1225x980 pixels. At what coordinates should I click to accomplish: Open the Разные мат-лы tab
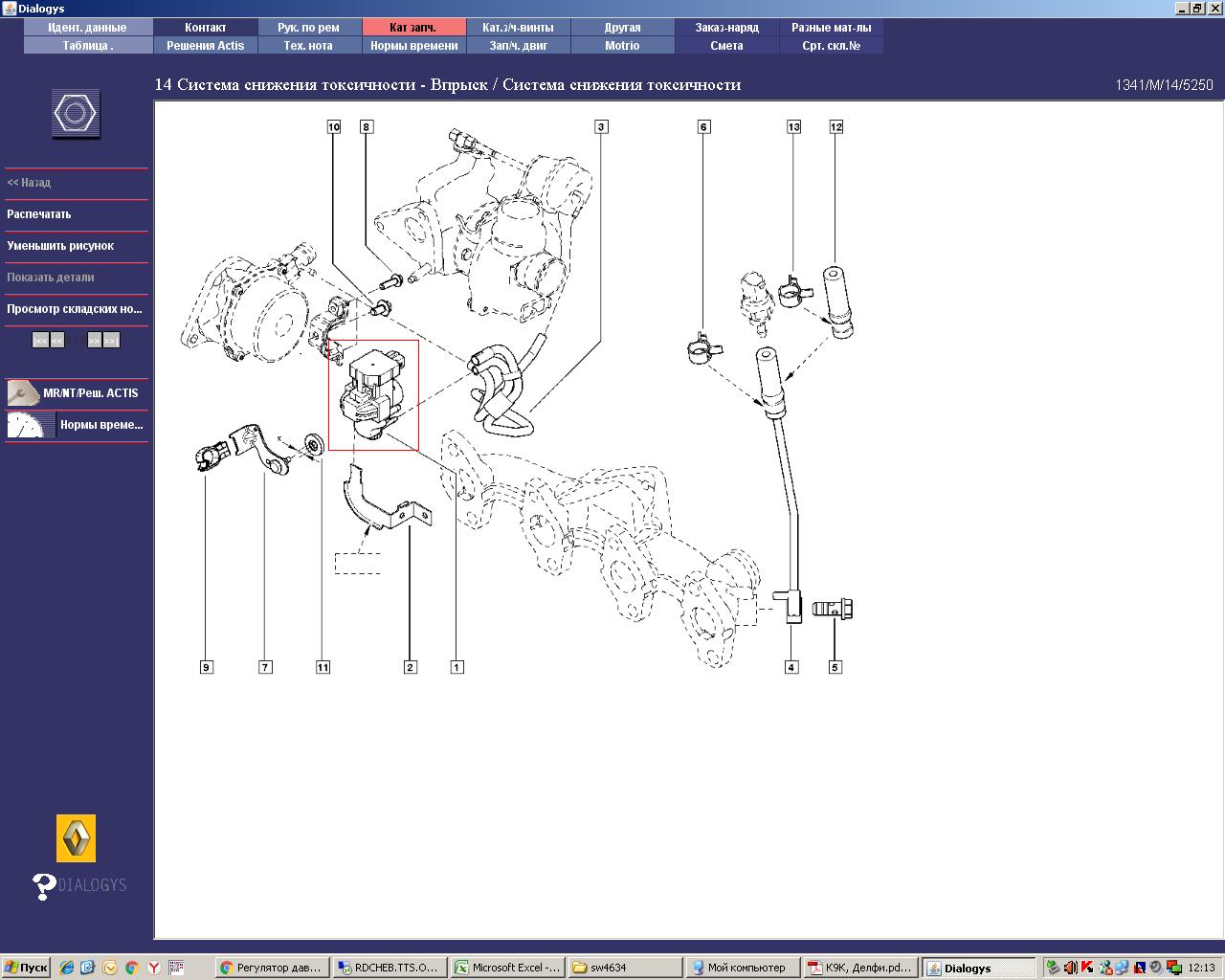831,28
